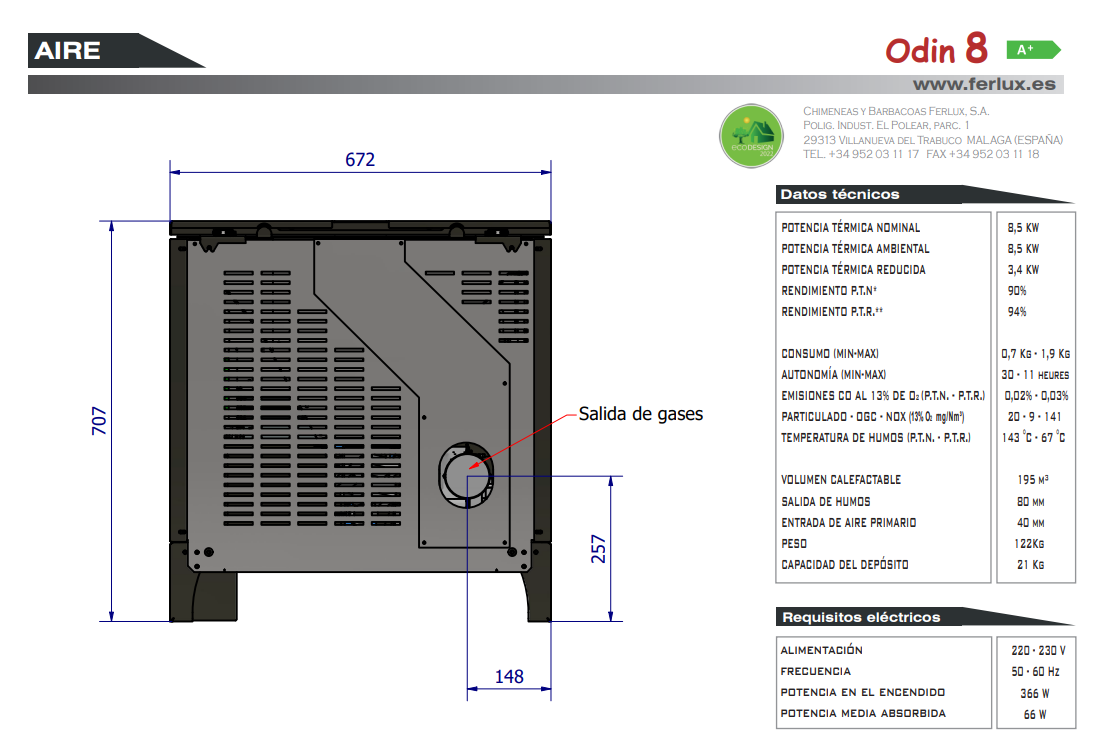Click the AIRE header label

68,50
